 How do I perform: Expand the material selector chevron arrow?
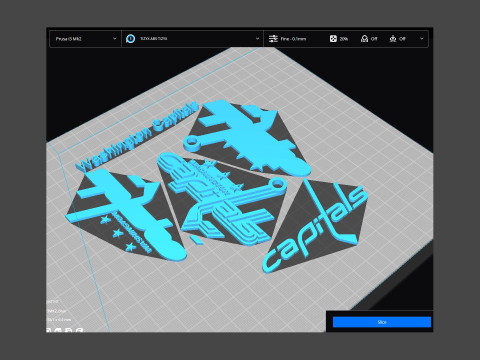257,39
